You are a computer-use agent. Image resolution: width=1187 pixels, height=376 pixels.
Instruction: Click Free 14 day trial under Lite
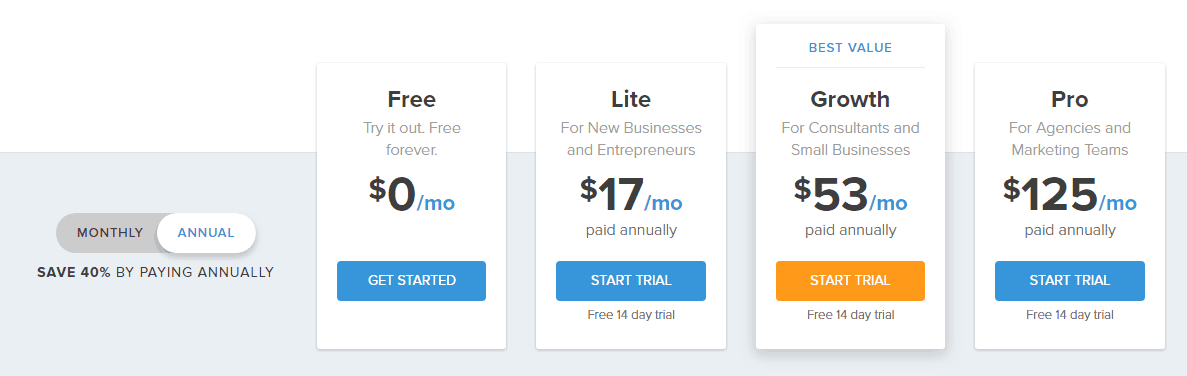[631, 315]
